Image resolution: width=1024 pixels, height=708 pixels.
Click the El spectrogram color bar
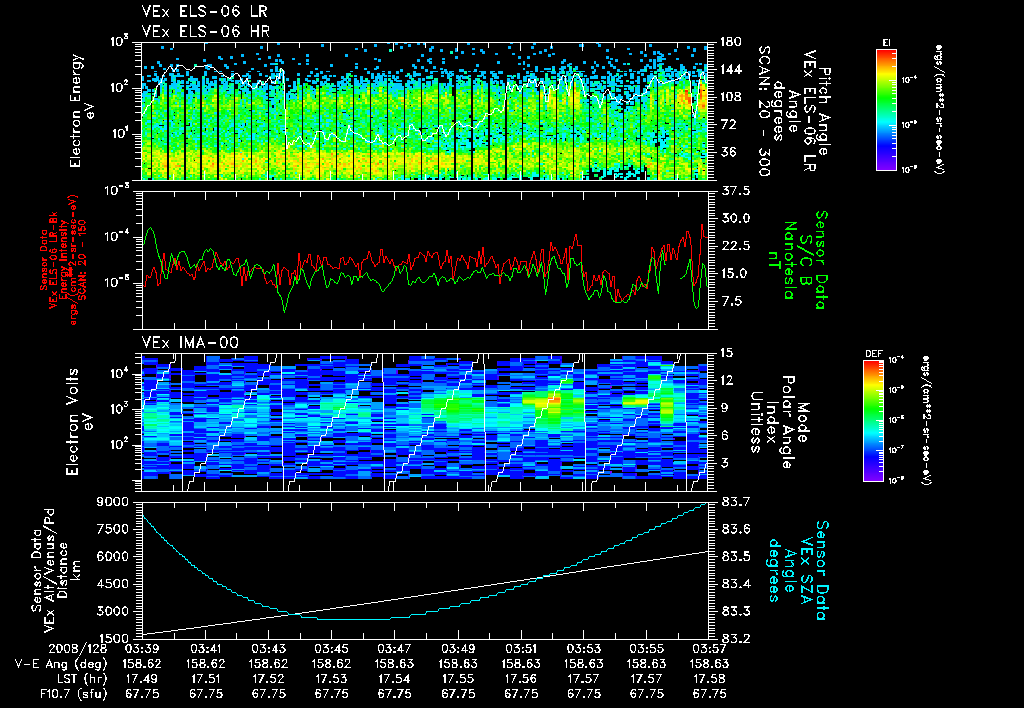886,109
